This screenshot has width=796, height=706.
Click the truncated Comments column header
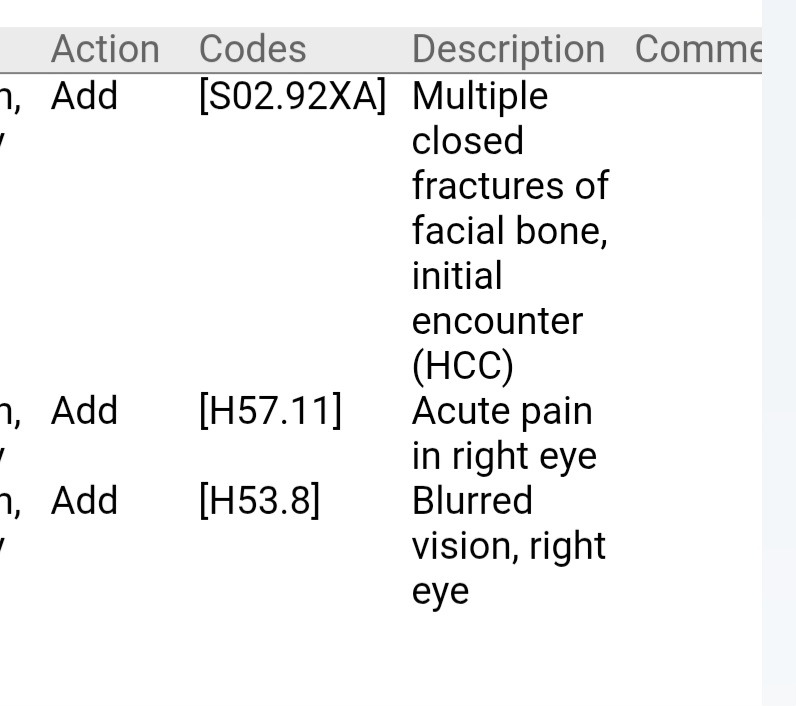coord(697,49)
